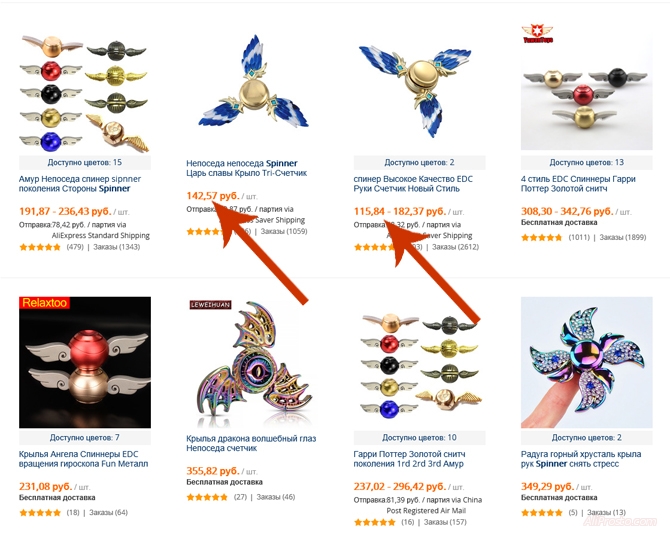The width and height of the screenshot is (670, 536).
Task: Click the star rating with (1011) reviews
Action: [542, 238]
